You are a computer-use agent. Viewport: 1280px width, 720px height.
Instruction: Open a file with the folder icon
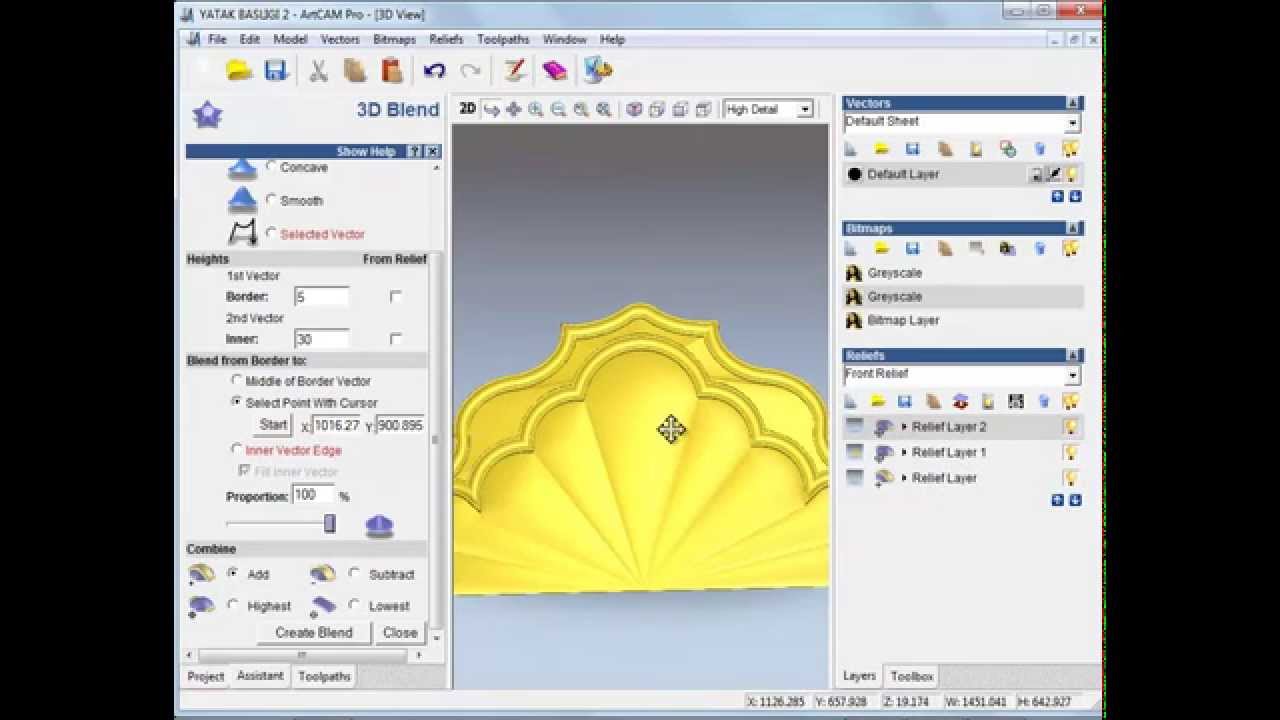(239, 70)
